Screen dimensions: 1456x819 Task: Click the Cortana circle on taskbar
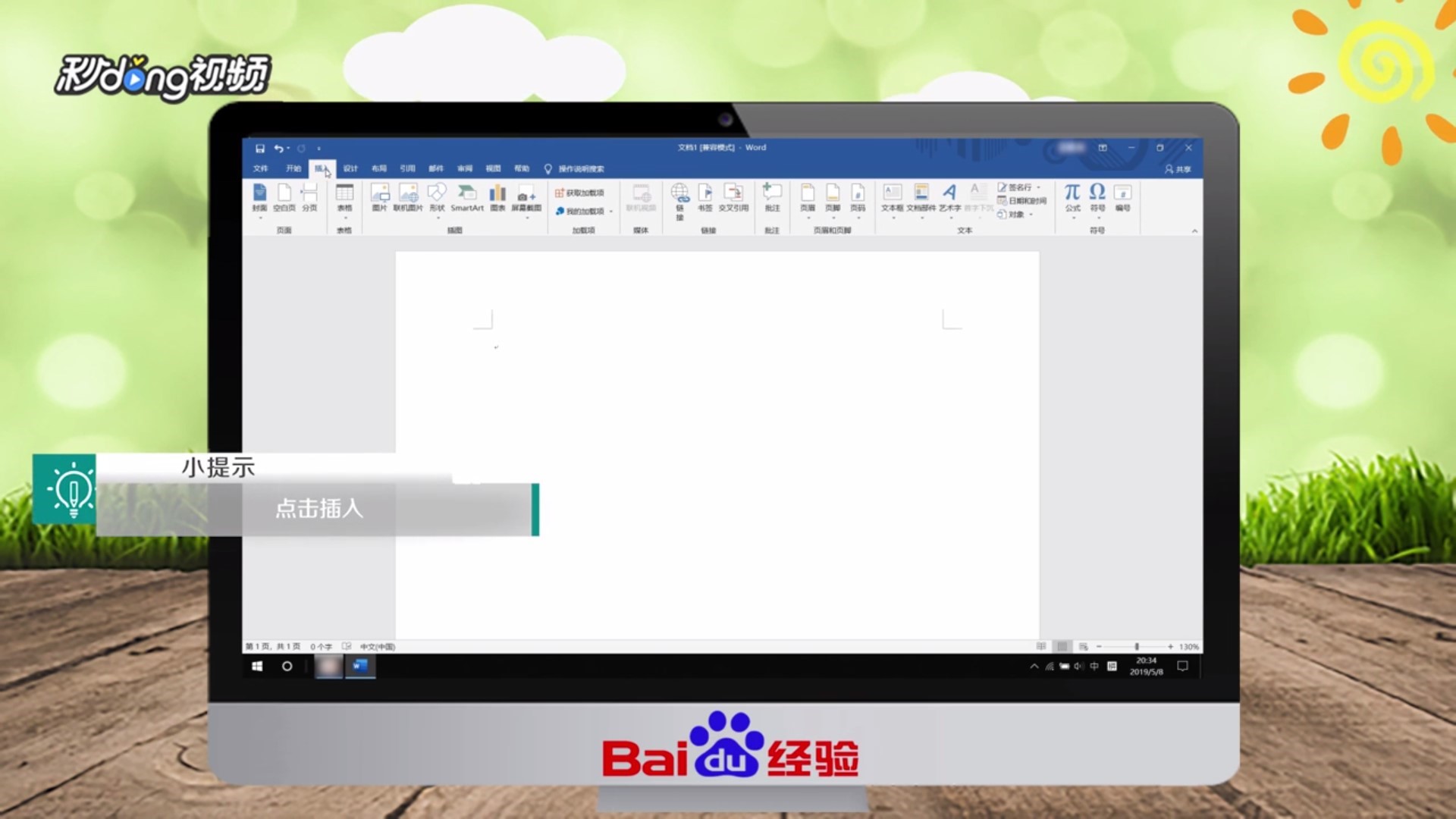click(287, 667)
